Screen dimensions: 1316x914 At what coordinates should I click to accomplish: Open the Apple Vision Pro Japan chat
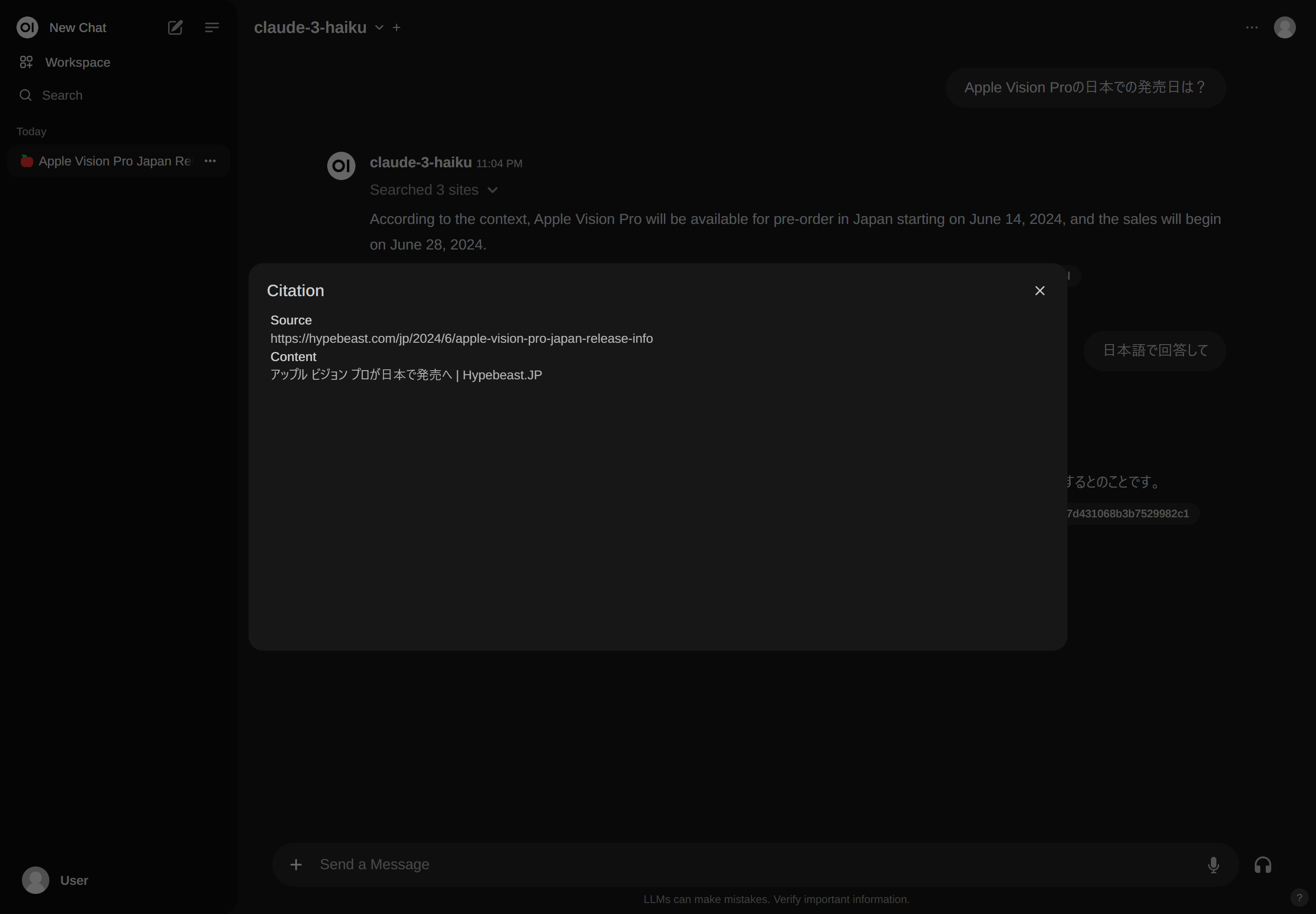115,161
